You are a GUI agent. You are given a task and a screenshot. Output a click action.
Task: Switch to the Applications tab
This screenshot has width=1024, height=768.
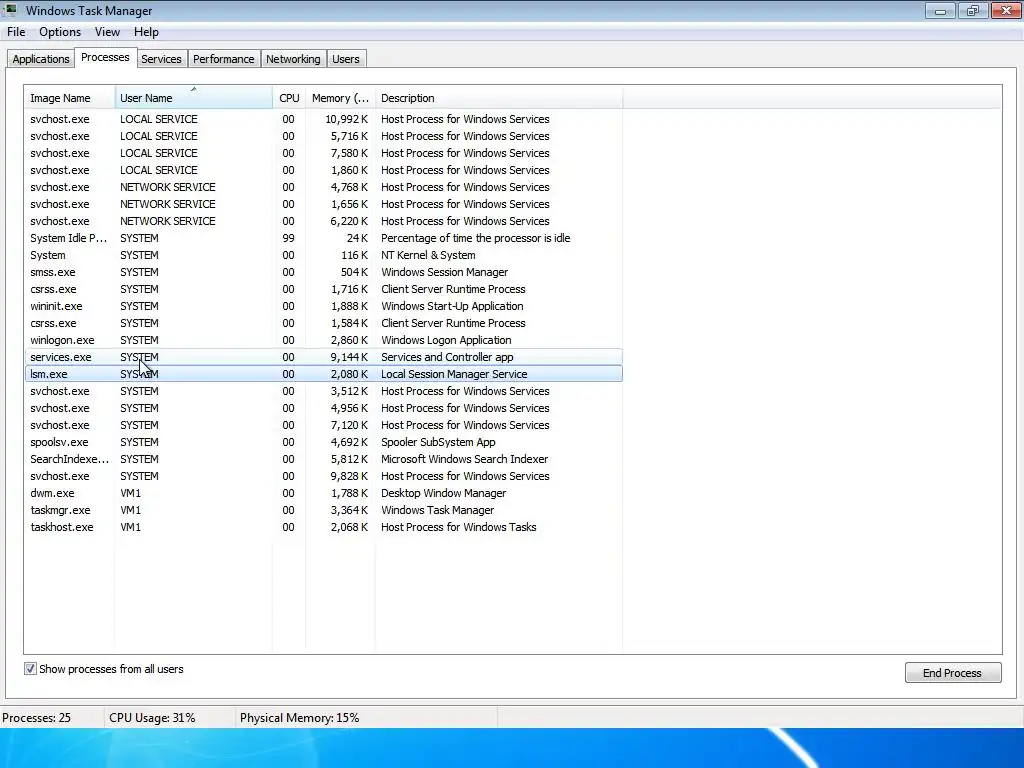point(40,59)
